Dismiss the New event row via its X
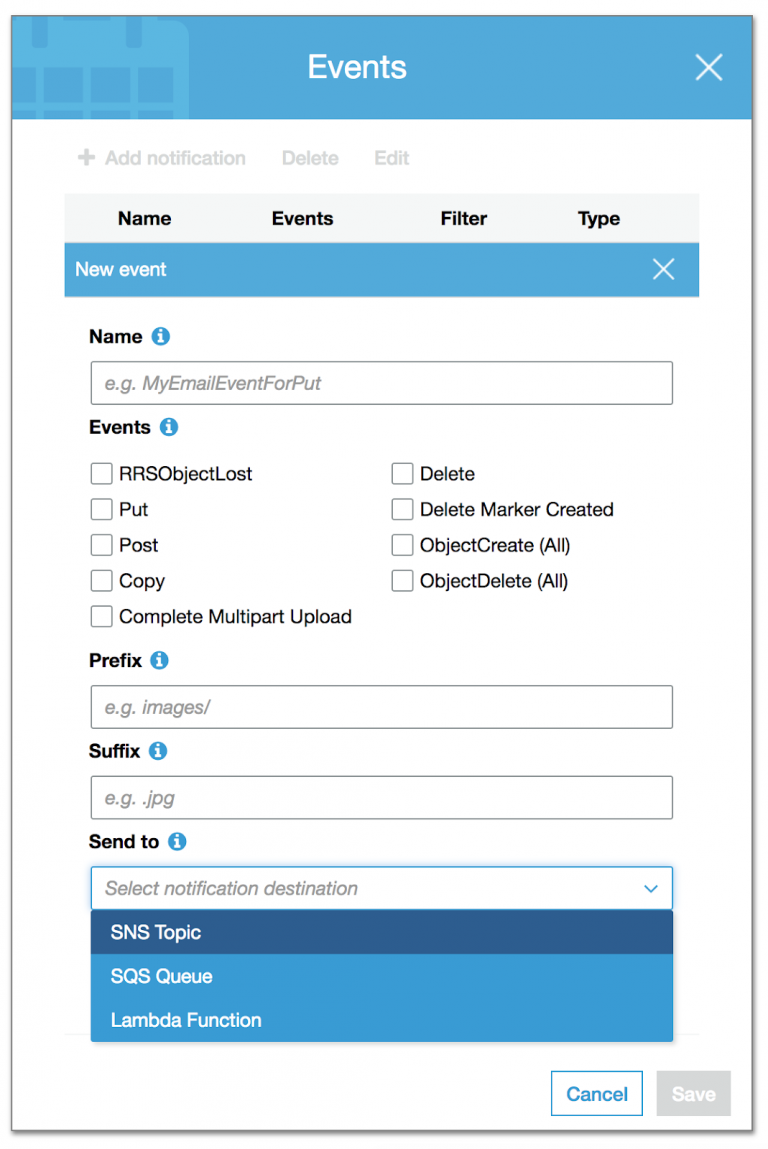The image size is (768, 1149). click(x=663, y=269)
